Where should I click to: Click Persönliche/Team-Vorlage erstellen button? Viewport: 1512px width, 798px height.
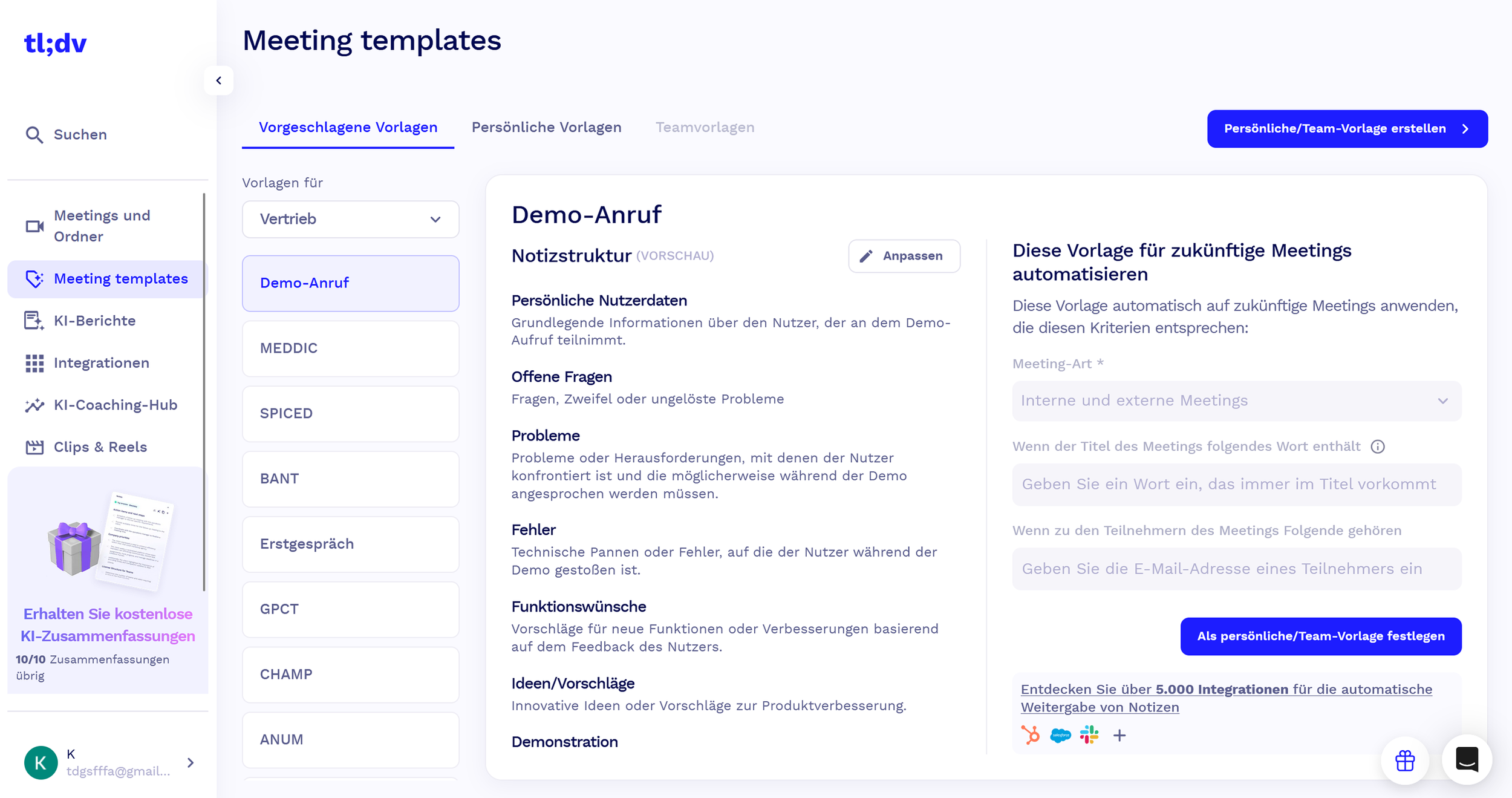pos(1347,129)
